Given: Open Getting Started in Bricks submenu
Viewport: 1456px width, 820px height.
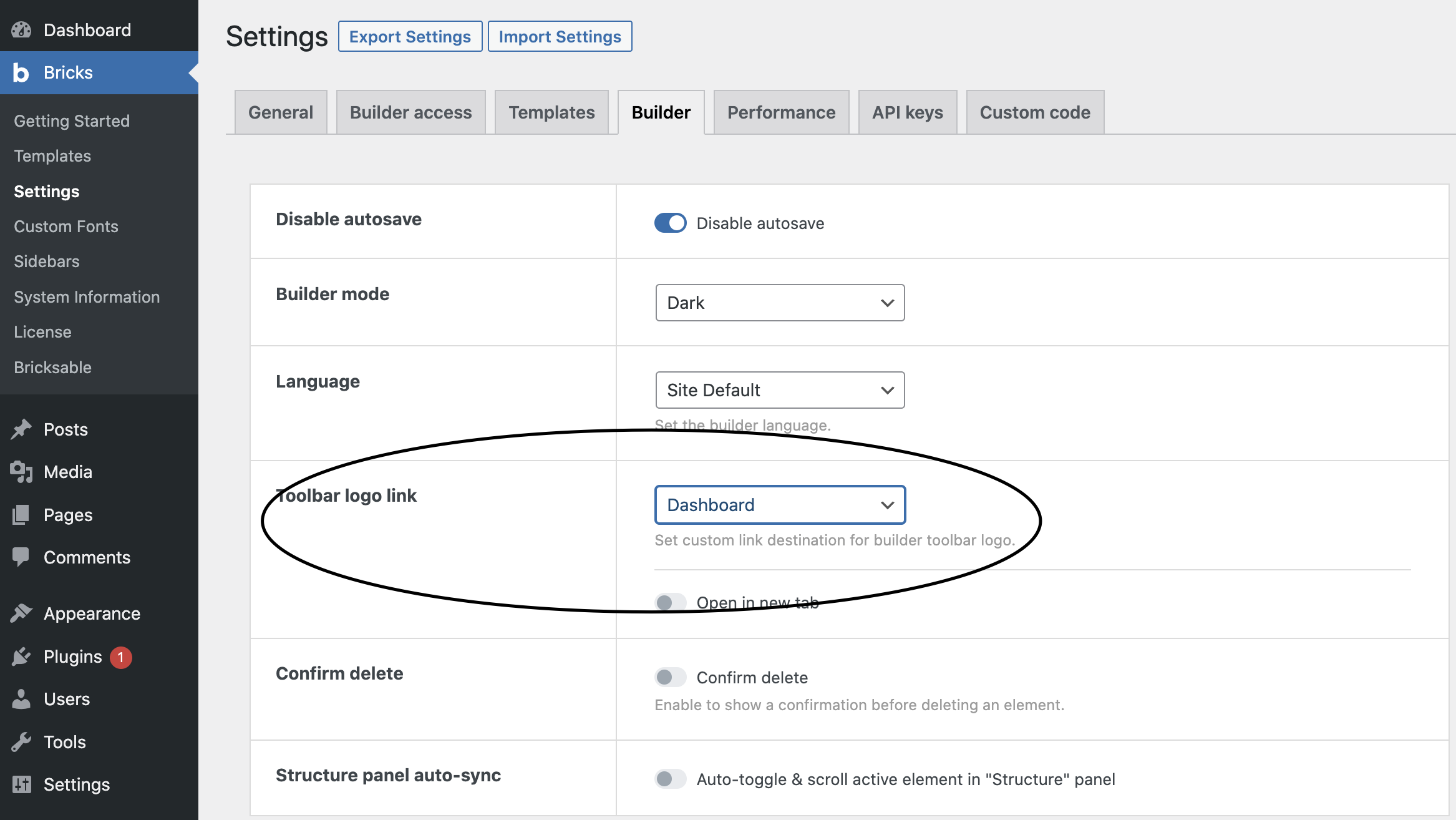Looking at the screenshot, I should click(x=72, y=121).
